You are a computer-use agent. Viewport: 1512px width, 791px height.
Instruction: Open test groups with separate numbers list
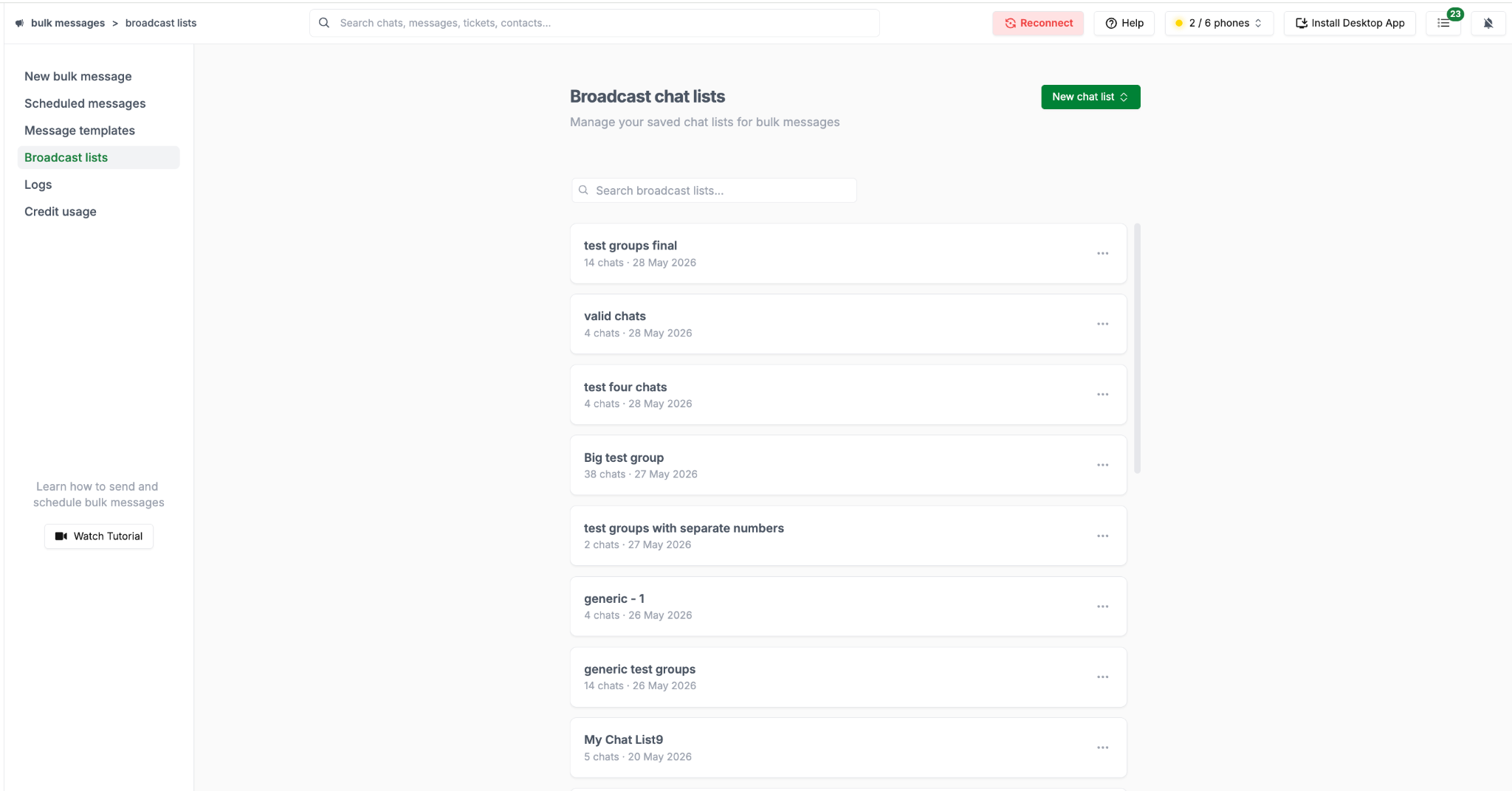848,536
